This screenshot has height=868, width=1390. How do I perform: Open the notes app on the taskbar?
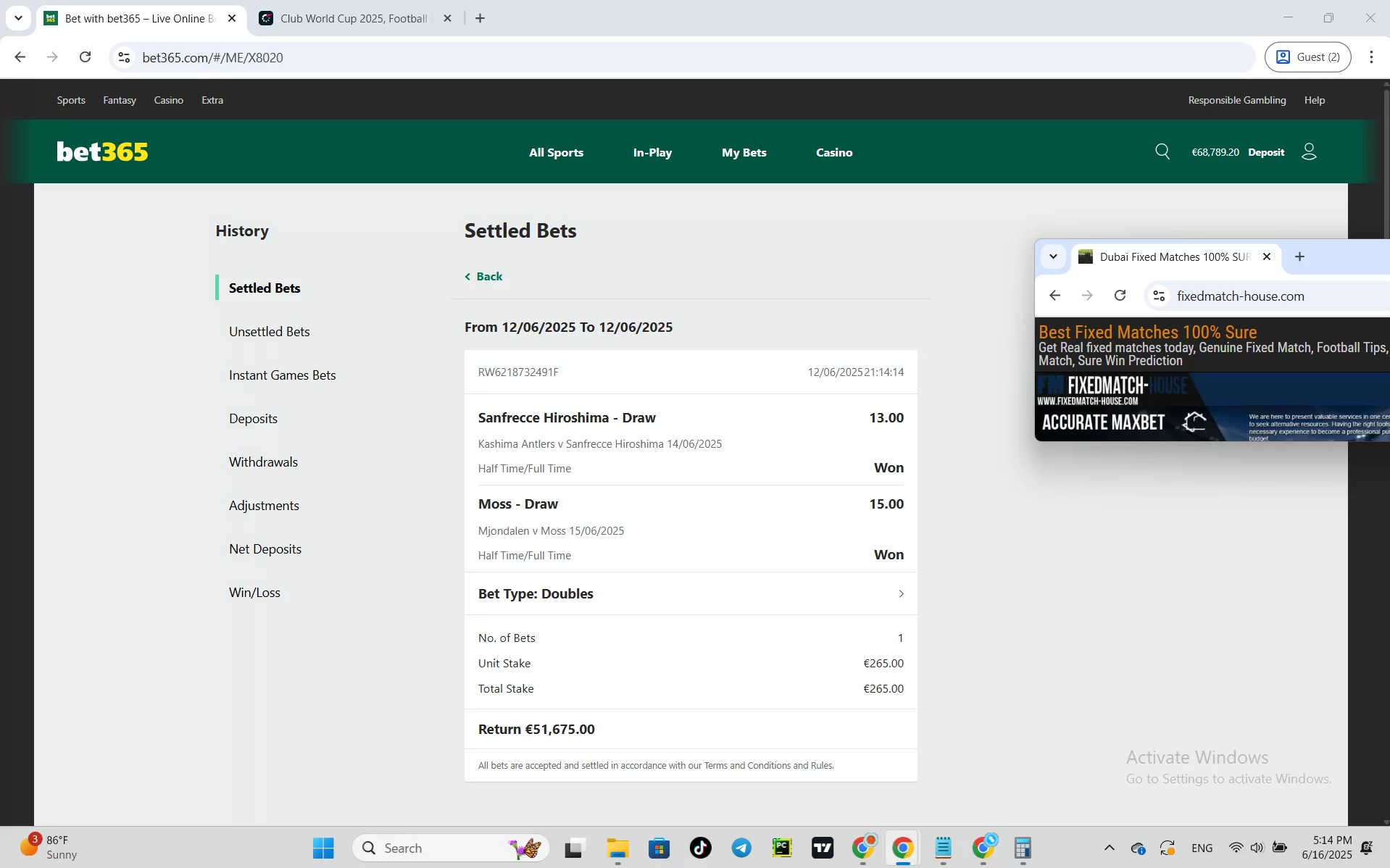point(943,848)
